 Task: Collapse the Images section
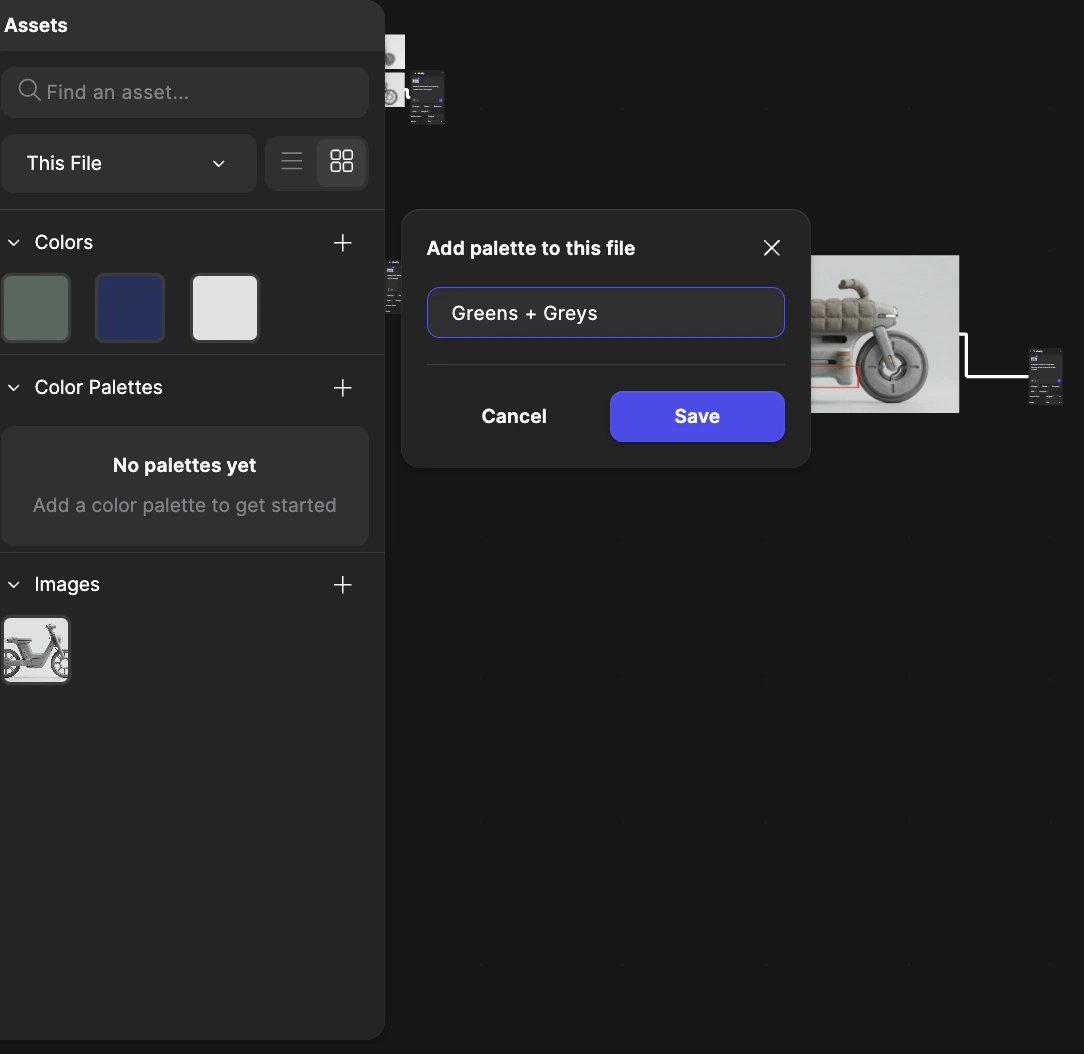[14, 585]
